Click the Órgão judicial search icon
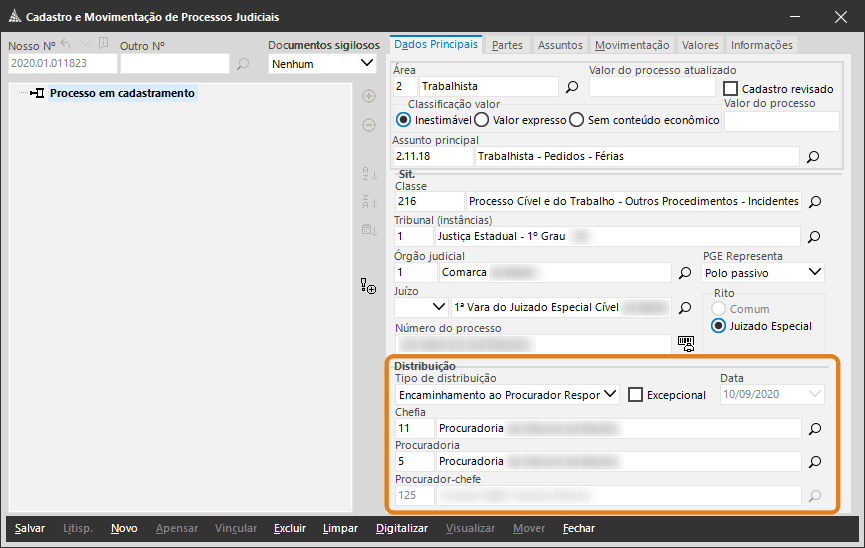 pyautogui.click(x=685, y=272)
